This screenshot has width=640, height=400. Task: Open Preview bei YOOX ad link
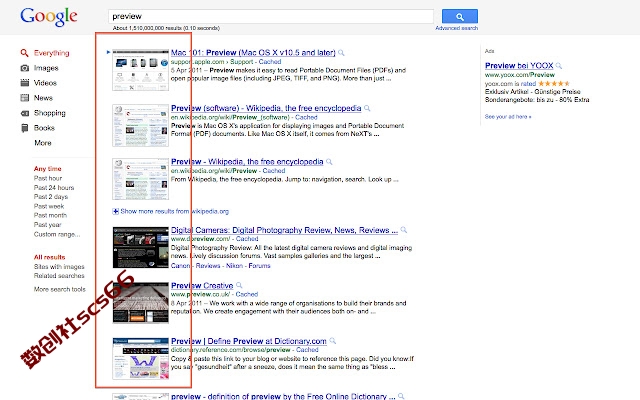pos(519,66)
